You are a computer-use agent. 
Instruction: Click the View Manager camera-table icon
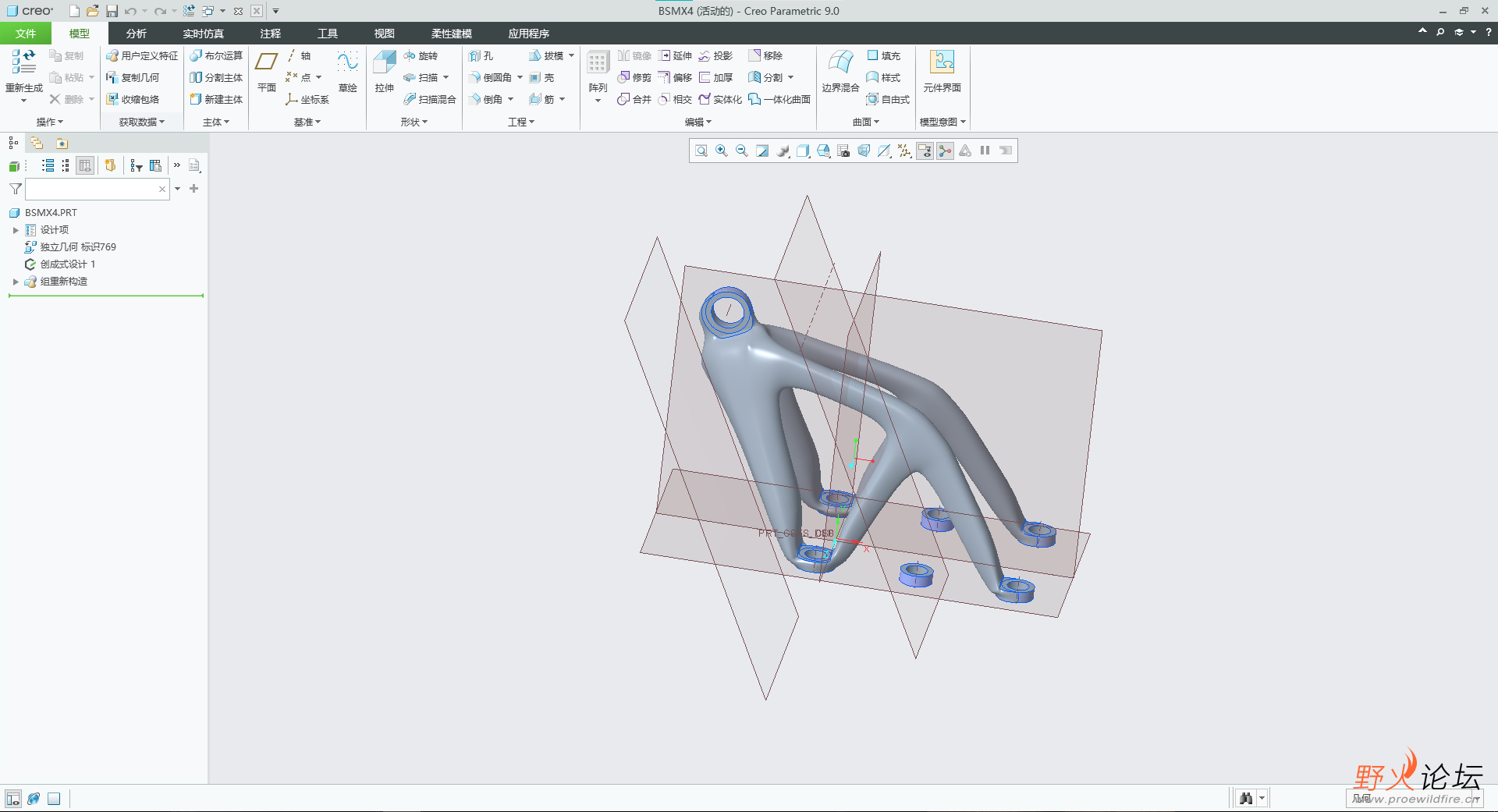pyautogui.click(x=843, y=151)
